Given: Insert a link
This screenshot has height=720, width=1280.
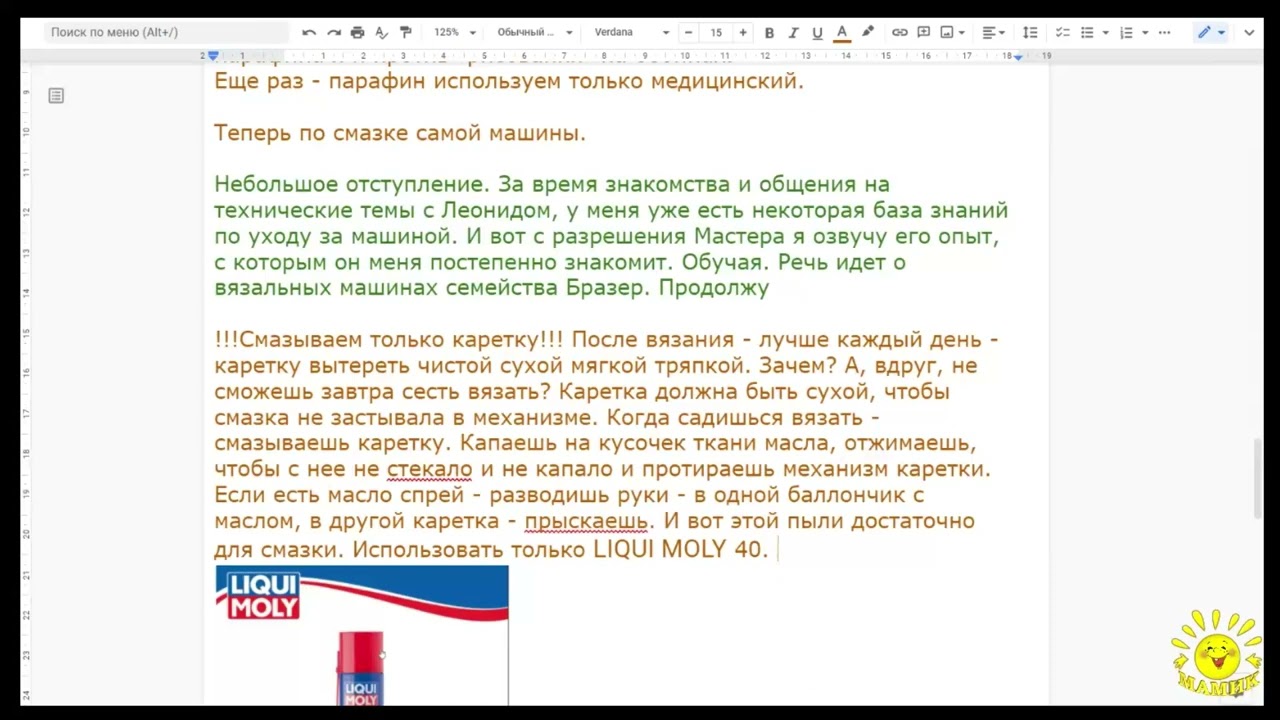Looking at the screenshot, I should 899,32.
